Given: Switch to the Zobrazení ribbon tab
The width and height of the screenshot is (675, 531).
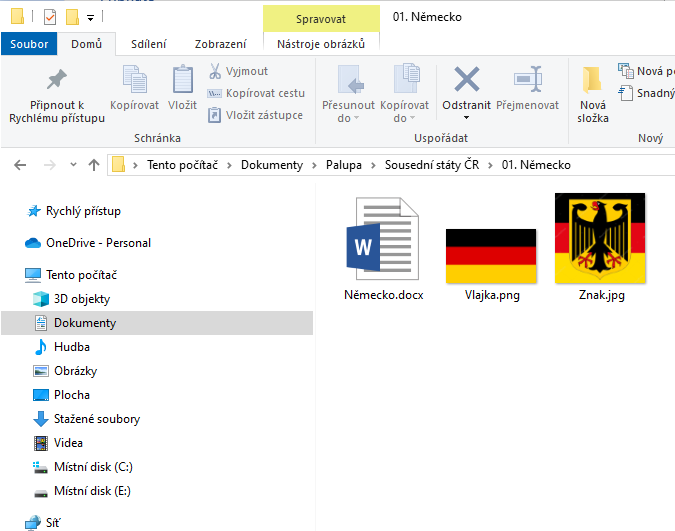Looking at the screenshot, I should 221,44.
